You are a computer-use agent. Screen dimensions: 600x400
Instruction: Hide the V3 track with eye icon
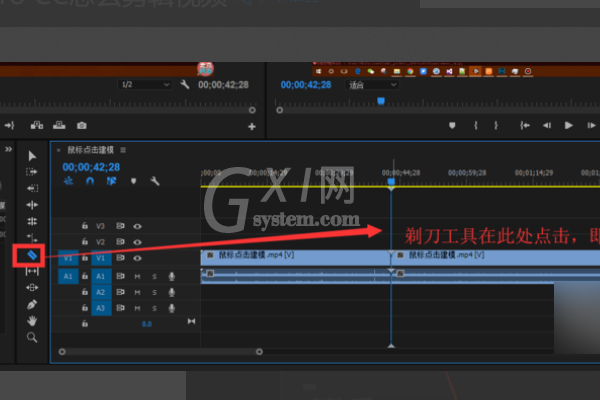137,226
